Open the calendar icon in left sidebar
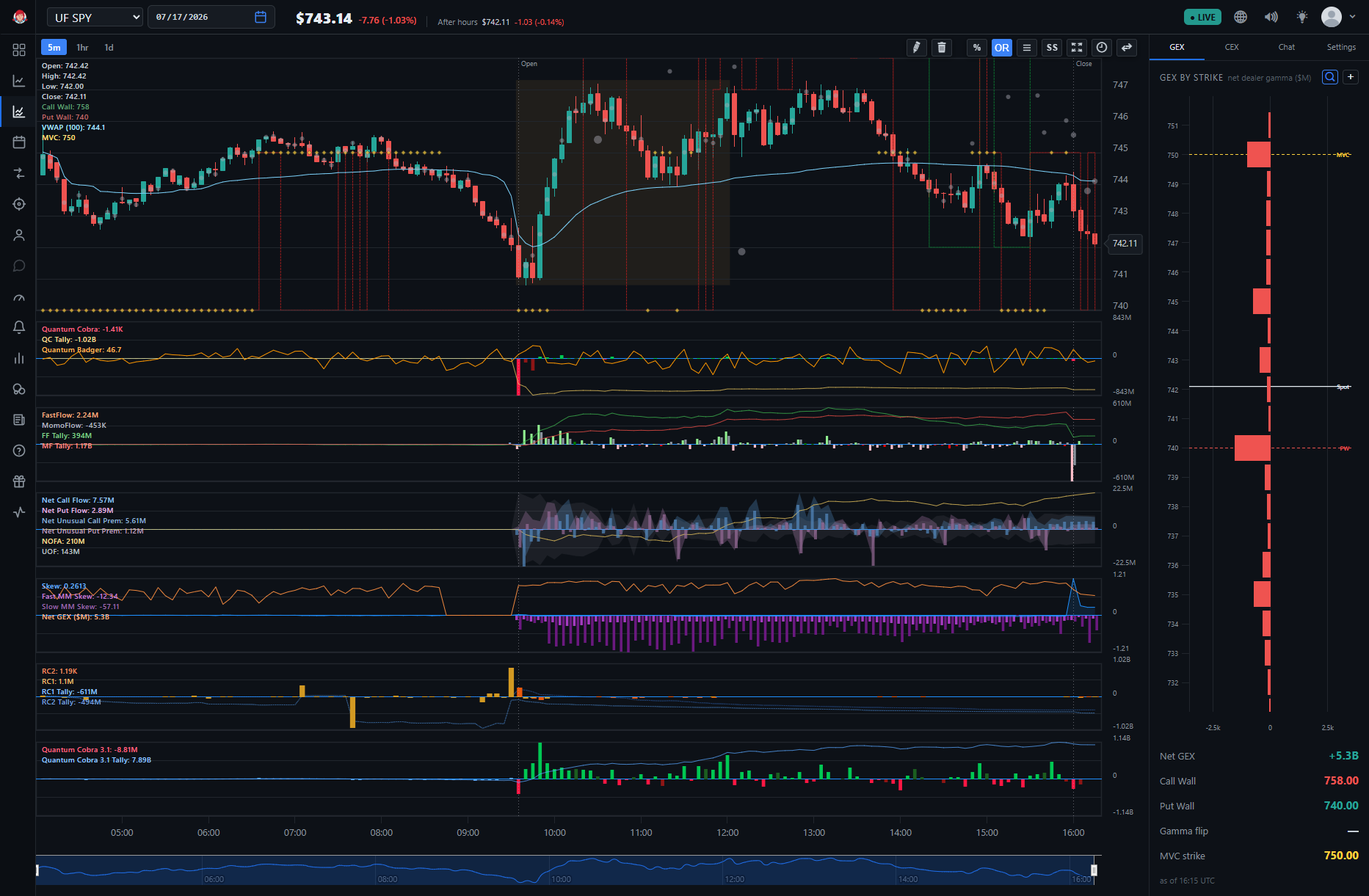The image size is (1369, 896). [x=19, y=142]
